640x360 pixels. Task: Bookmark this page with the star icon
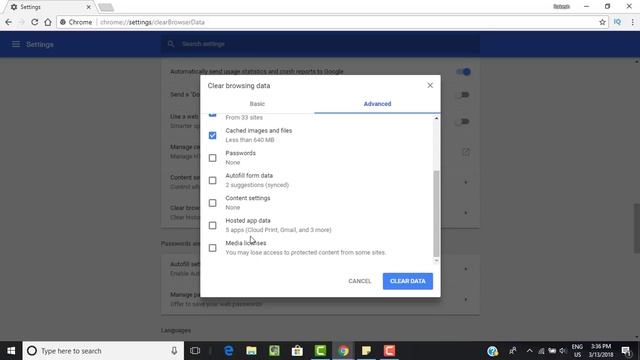[x=602, y=22]
